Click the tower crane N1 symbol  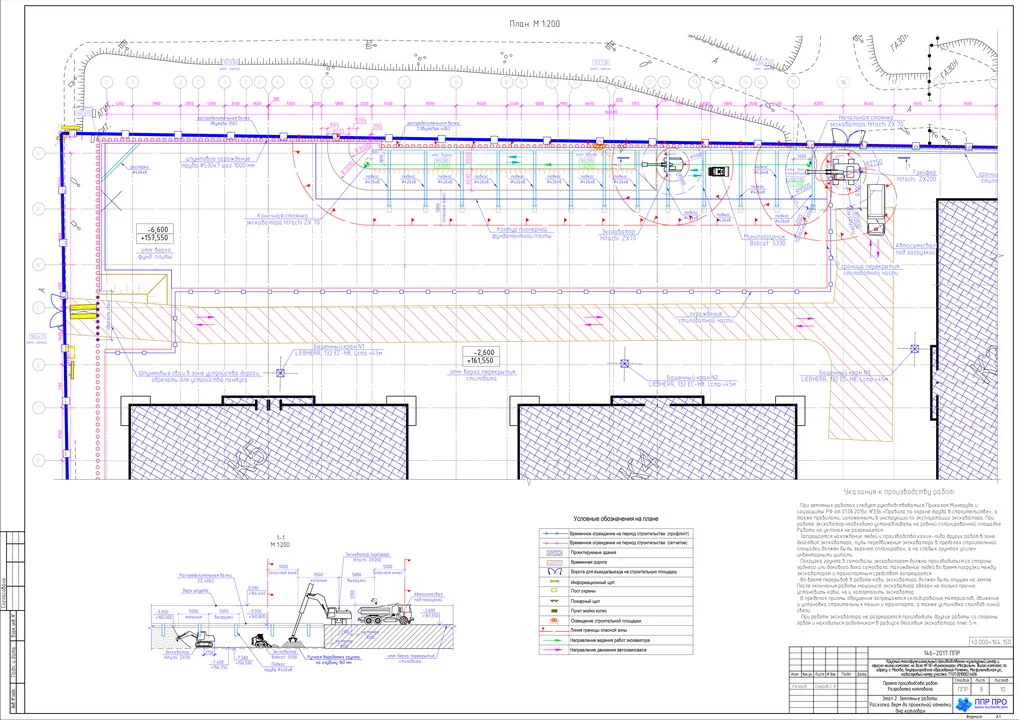click(x=281, y=373)
